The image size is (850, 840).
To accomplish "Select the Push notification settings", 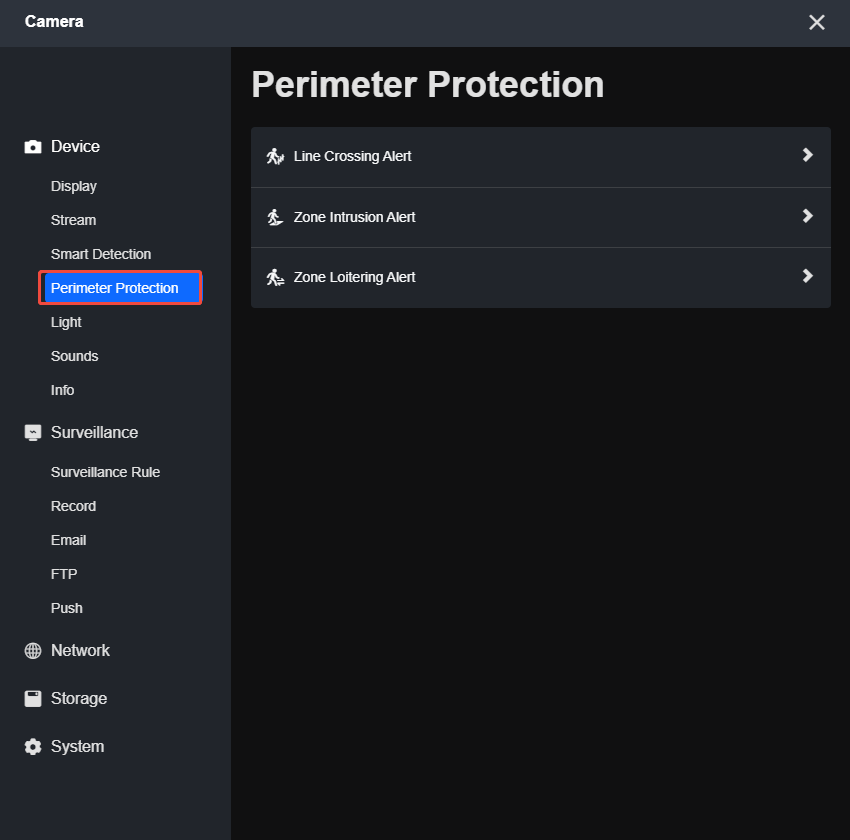I will (66, 608).
